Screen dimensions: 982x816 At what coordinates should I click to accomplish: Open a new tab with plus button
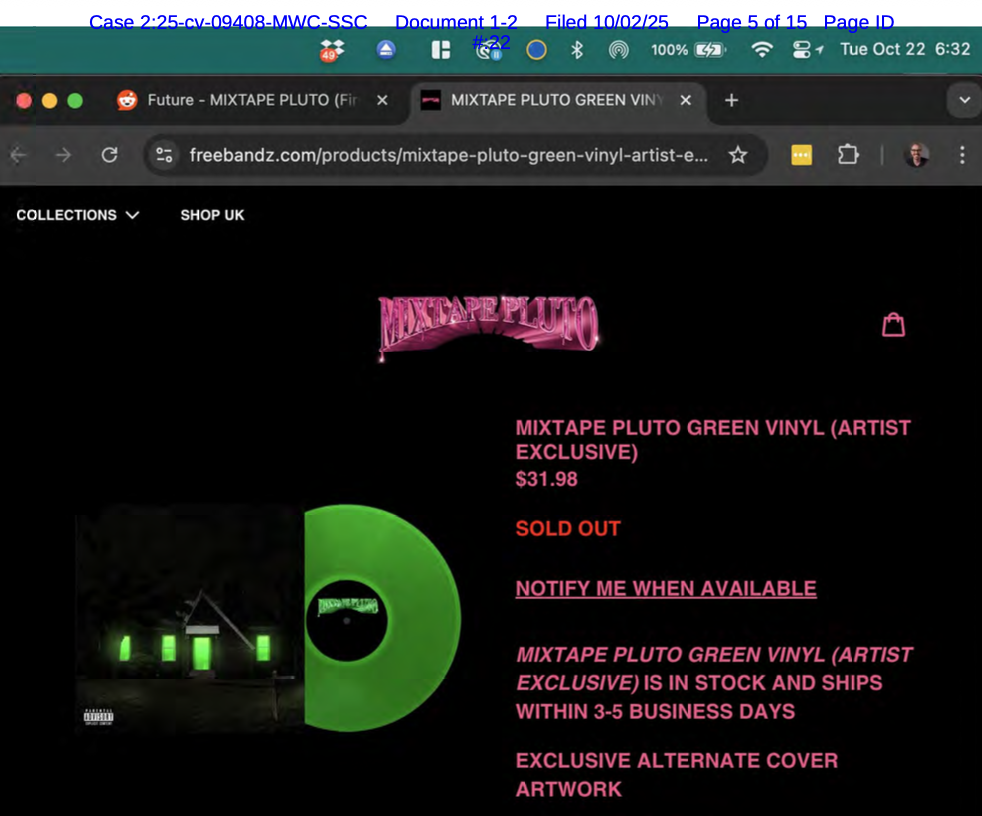click(x=731, y=100)
